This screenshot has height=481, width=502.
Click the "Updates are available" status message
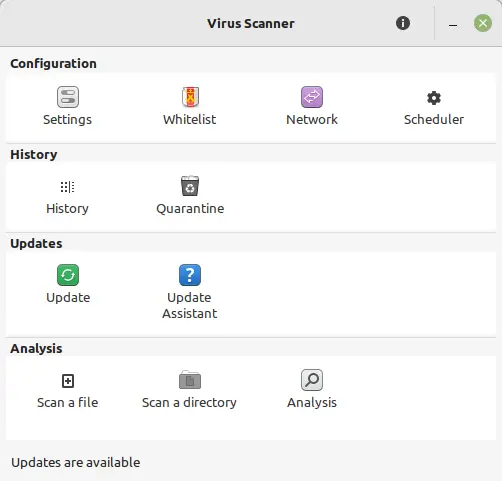[x=76, y=463]
